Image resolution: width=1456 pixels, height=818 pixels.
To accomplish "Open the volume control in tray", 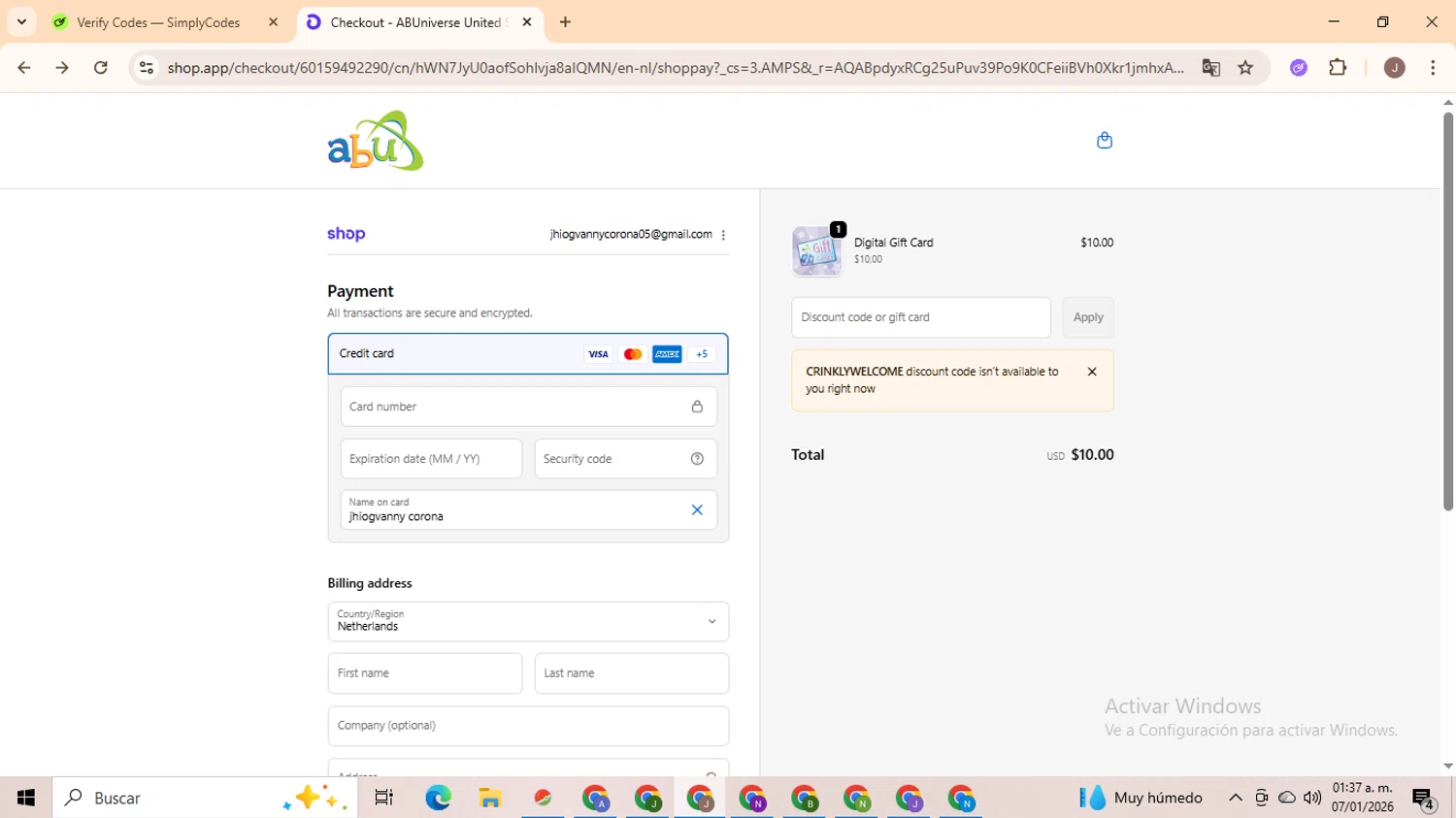I will pos(1312,798).
